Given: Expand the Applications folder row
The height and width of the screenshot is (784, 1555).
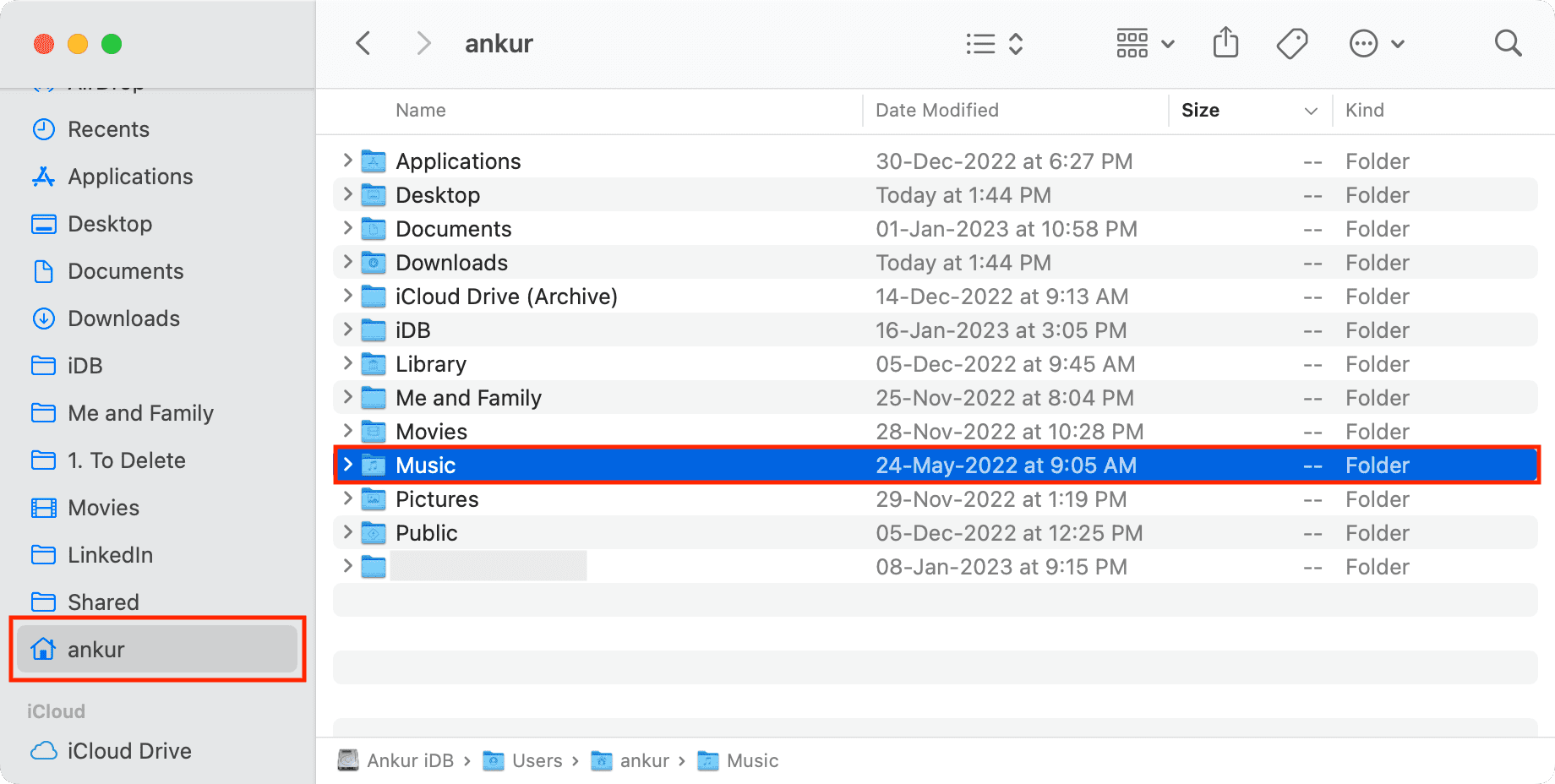Looking at the screenshot, I should click(x=347, y=161).
